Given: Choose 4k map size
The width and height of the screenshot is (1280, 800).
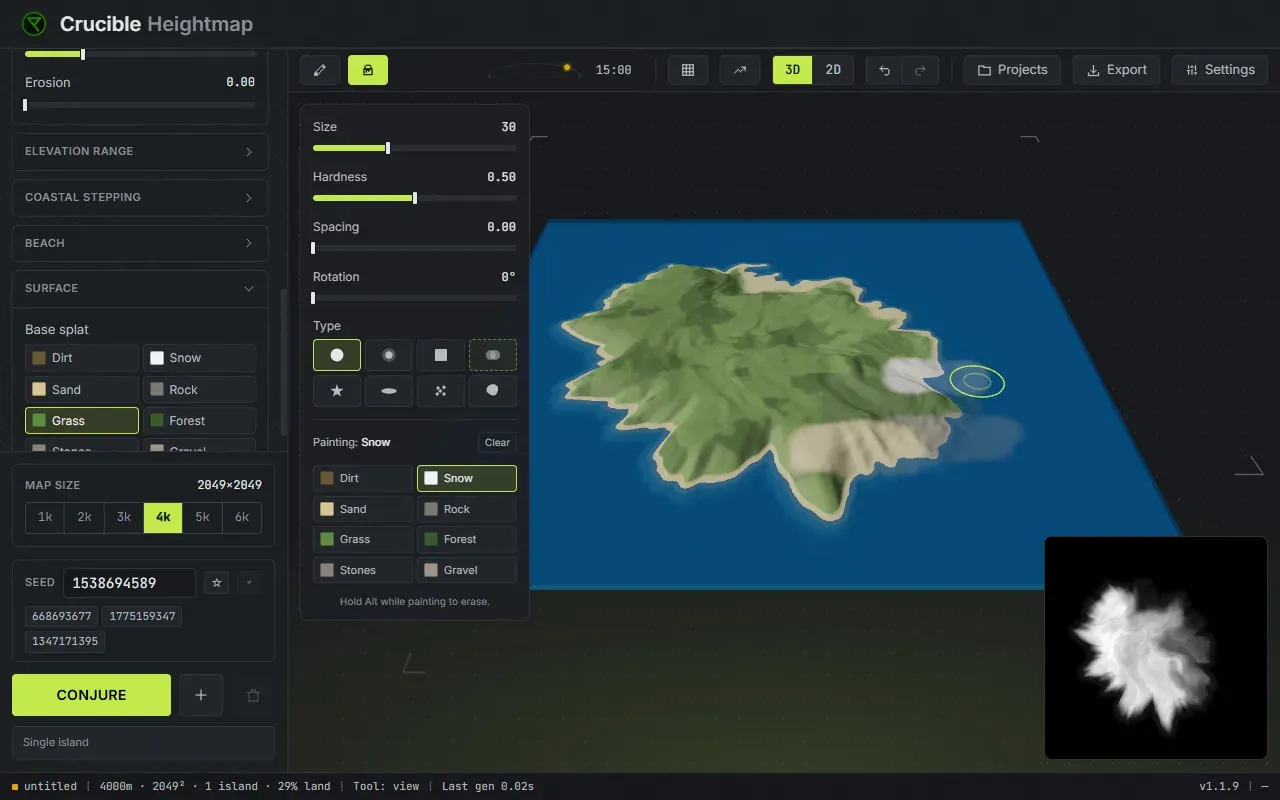Looking at the screenshot, I should (163, 517).
